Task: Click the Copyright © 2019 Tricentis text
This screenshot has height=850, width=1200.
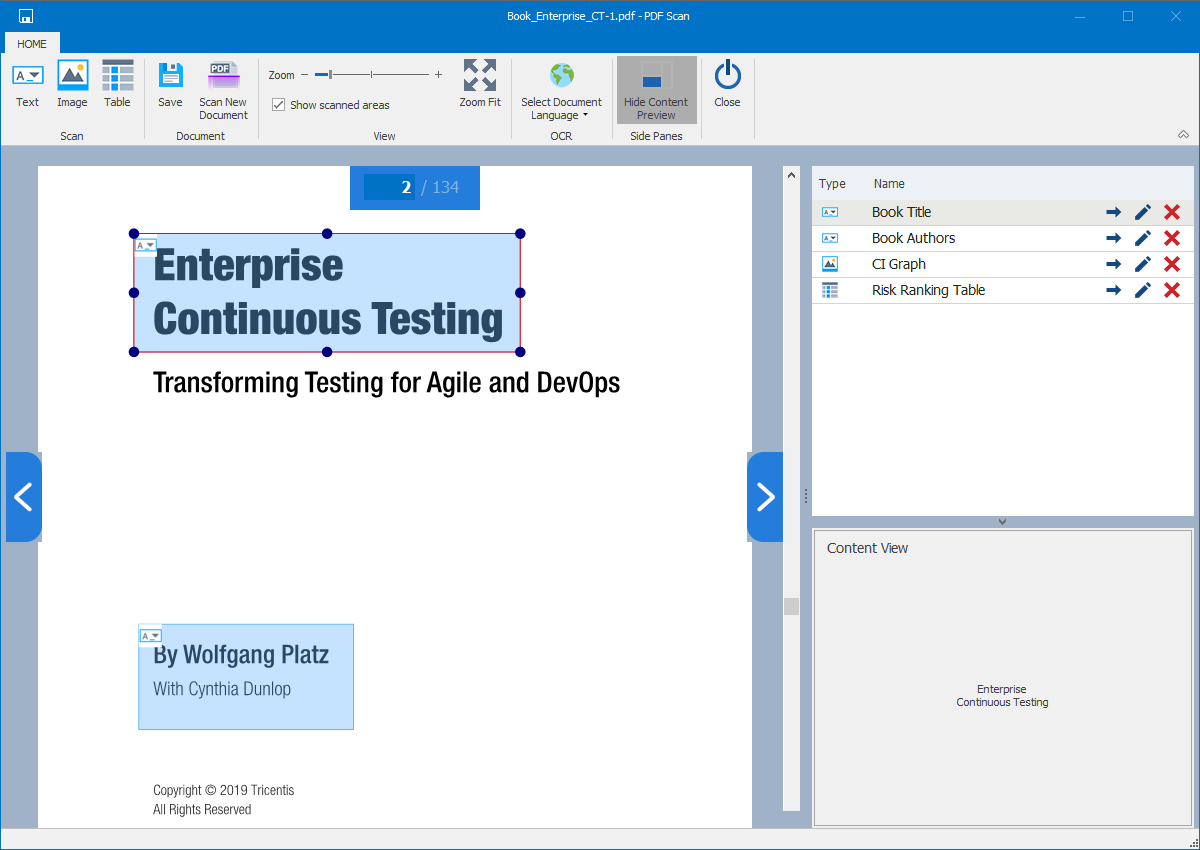Action: point(224,790)
